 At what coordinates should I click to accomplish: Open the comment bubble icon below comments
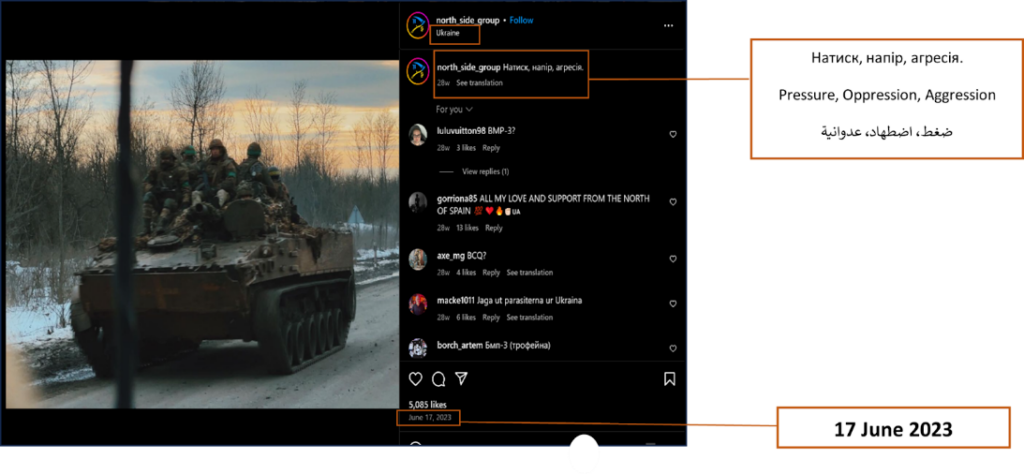click(438, 379)
